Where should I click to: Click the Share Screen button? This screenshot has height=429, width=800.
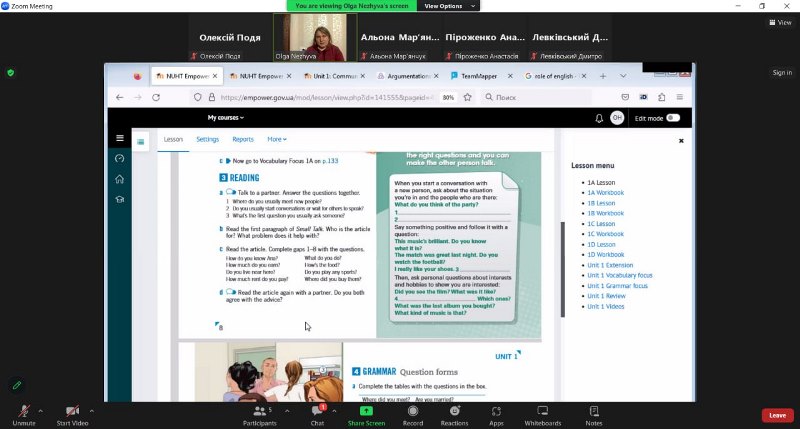pyautogui.click(x=366, y=415)
